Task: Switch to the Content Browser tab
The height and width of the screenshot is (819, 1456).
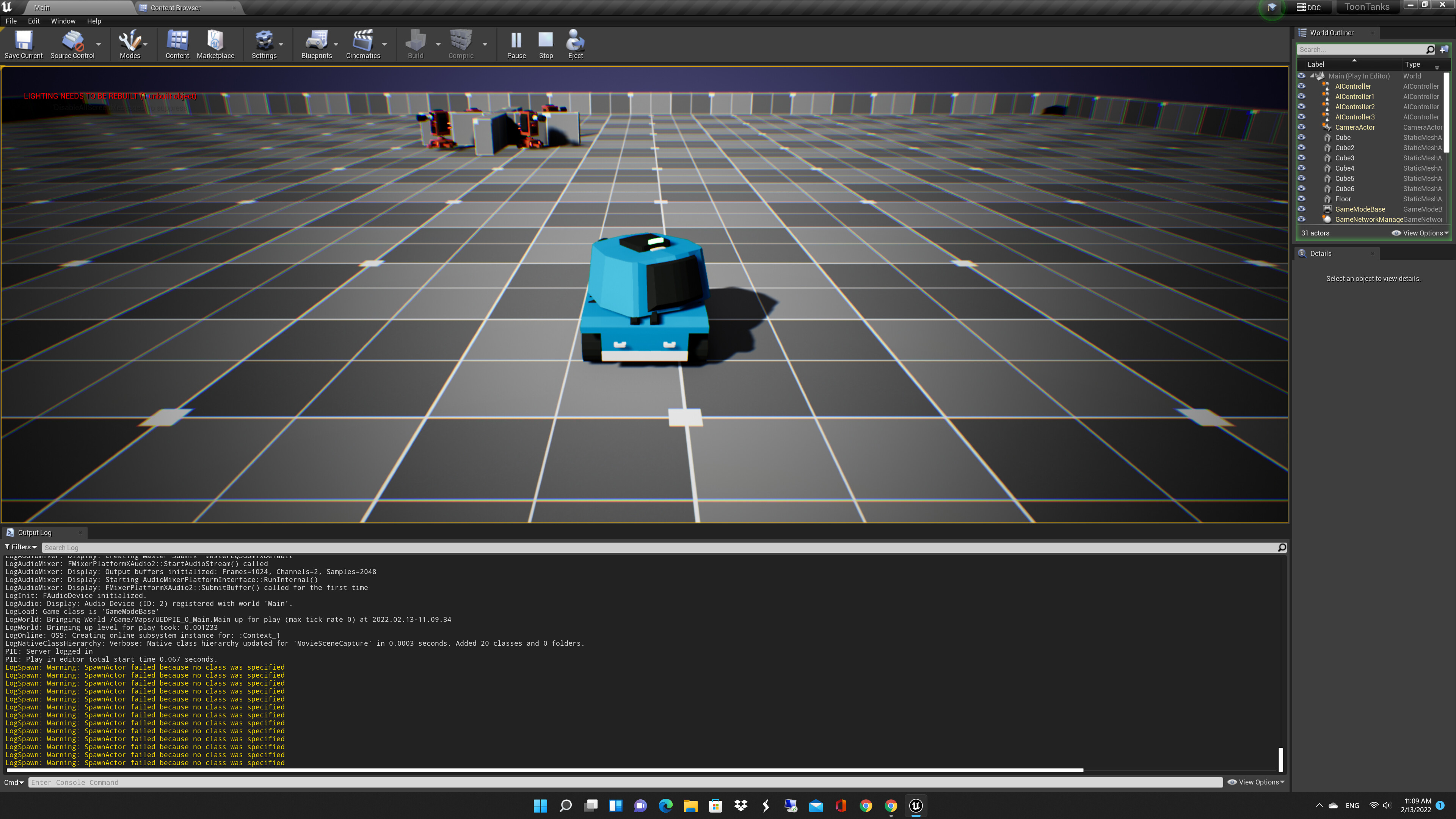Action: 175,8
